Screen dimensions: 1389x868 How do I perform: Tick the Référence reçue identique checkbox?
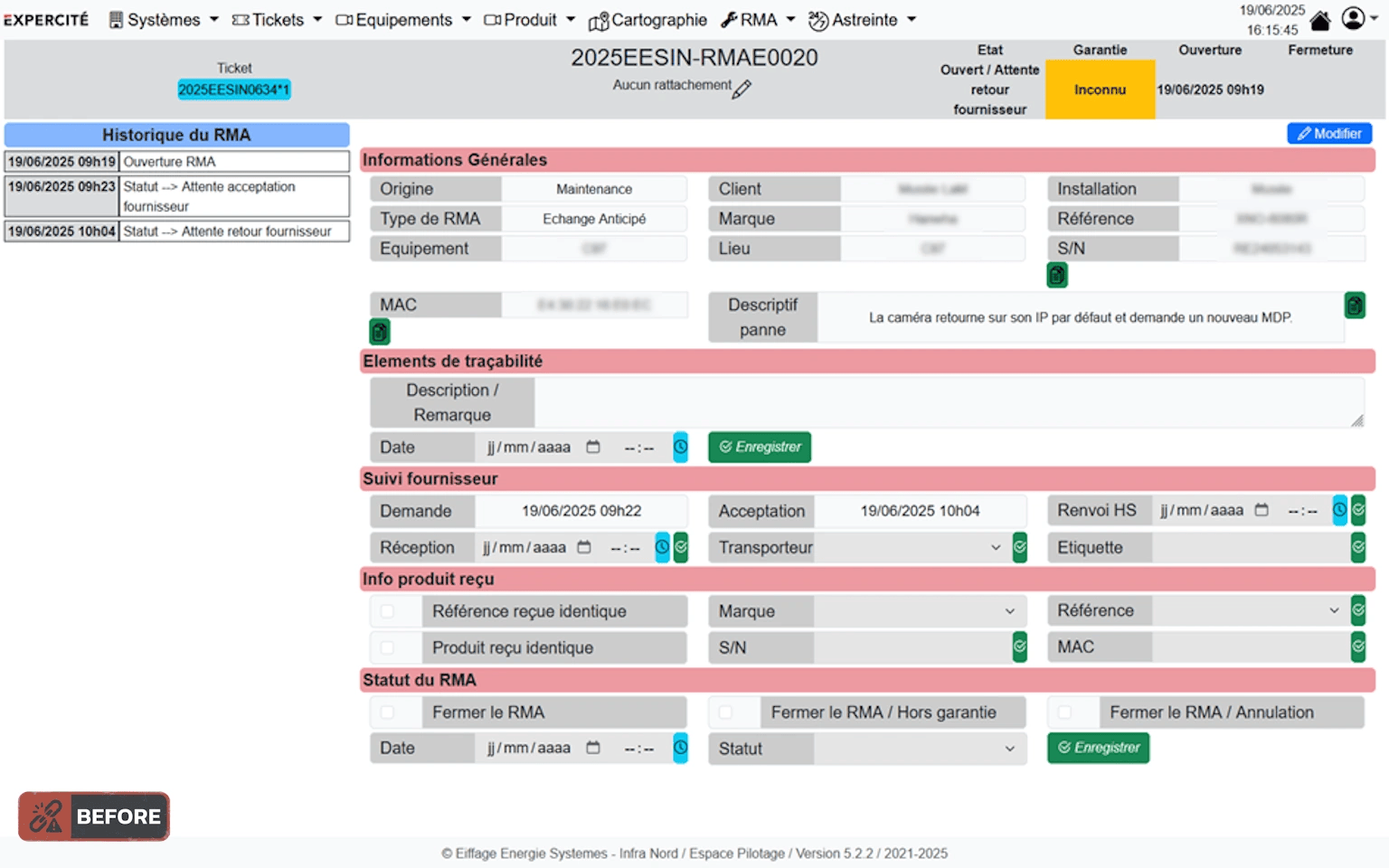[388, 611]
